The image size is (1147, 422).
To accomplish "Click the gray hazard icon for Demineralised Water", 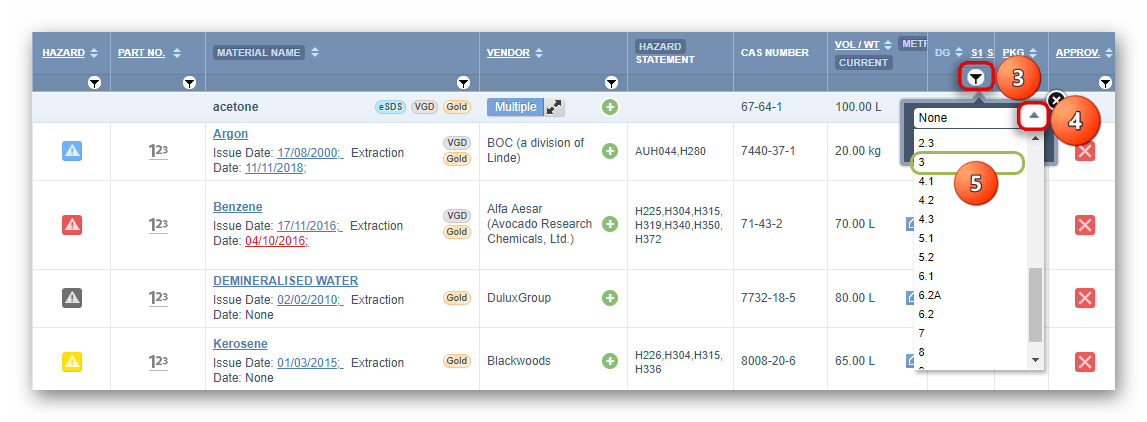I will point(72,298).
